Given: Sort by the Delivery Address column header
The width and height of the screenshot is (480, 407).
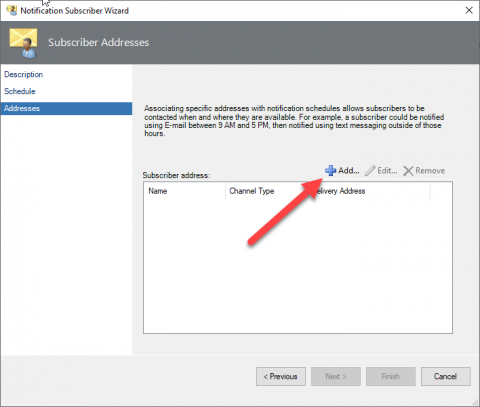Looking at the screenshot, I should point(368,191).
